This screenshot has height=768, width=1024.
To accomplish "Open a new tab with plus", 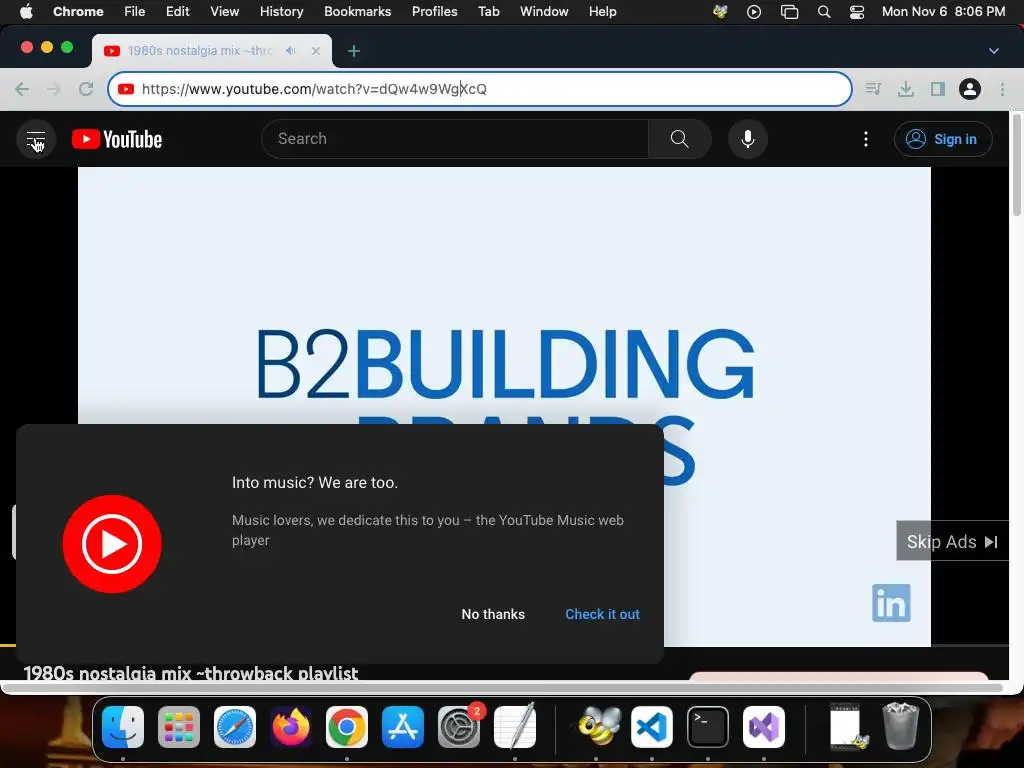I will coord(354,51).
